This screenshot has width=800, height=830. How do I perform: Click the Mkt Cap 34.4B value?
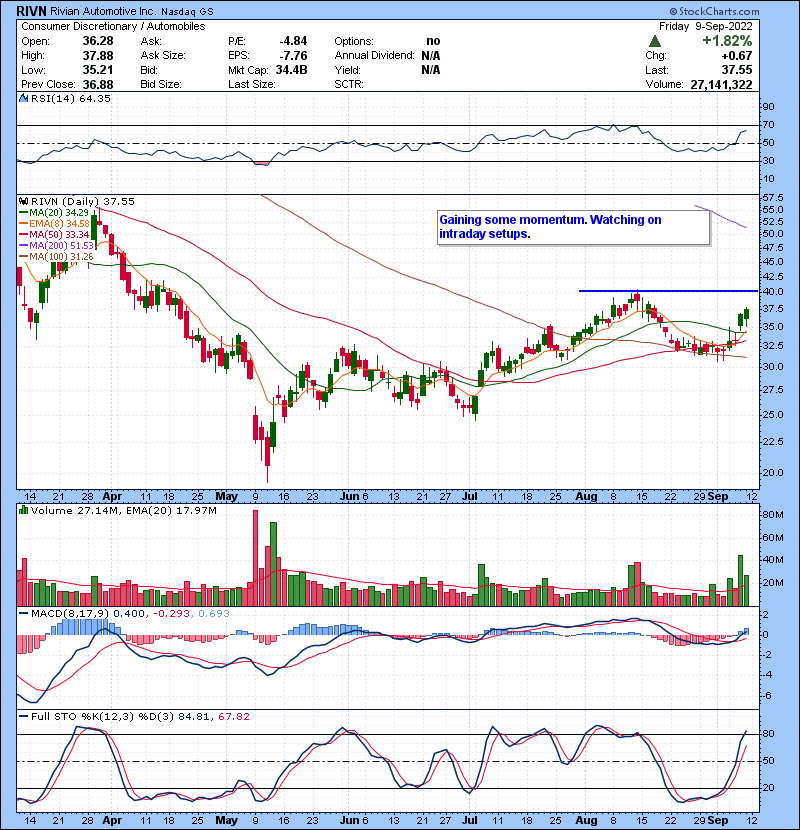291,70
